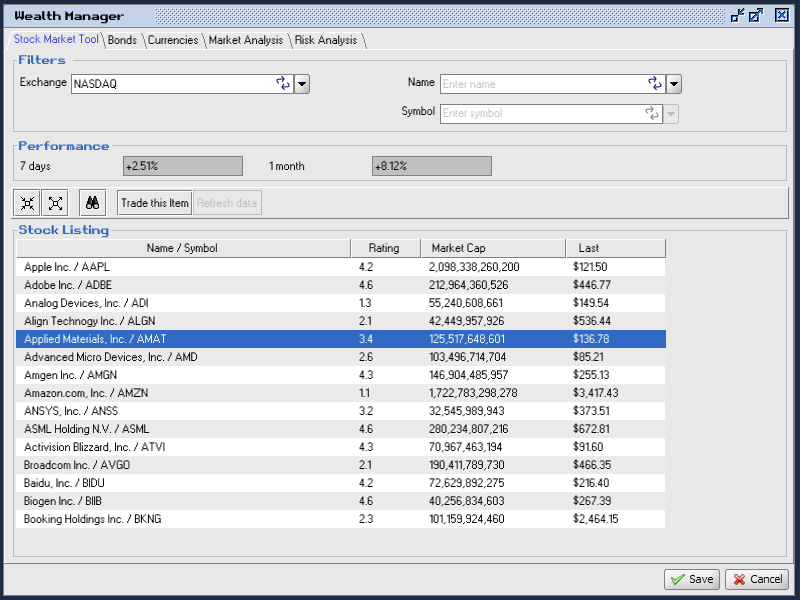This screenshot has width=800, height=600.
Task: Open the Exchange dropdown list
Action: pos(302,84)
